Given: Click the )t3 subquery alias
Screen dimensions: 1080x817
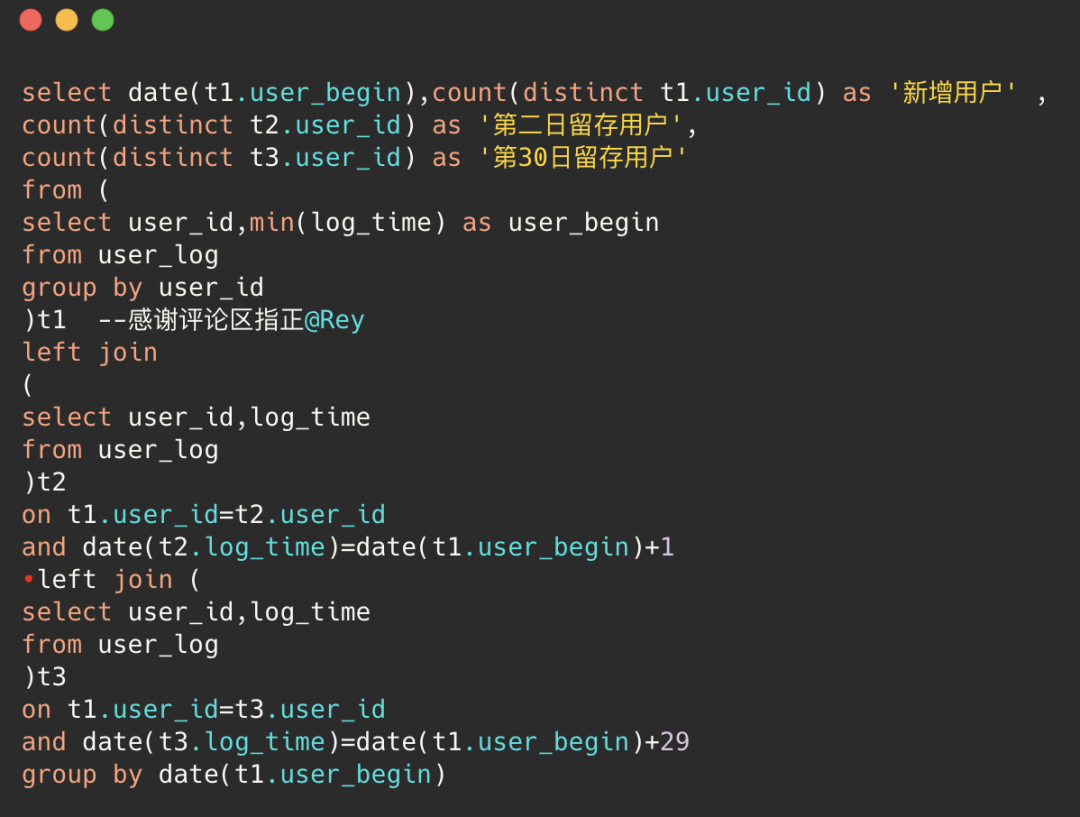Looking at the screenshot, I should [44, 677].
